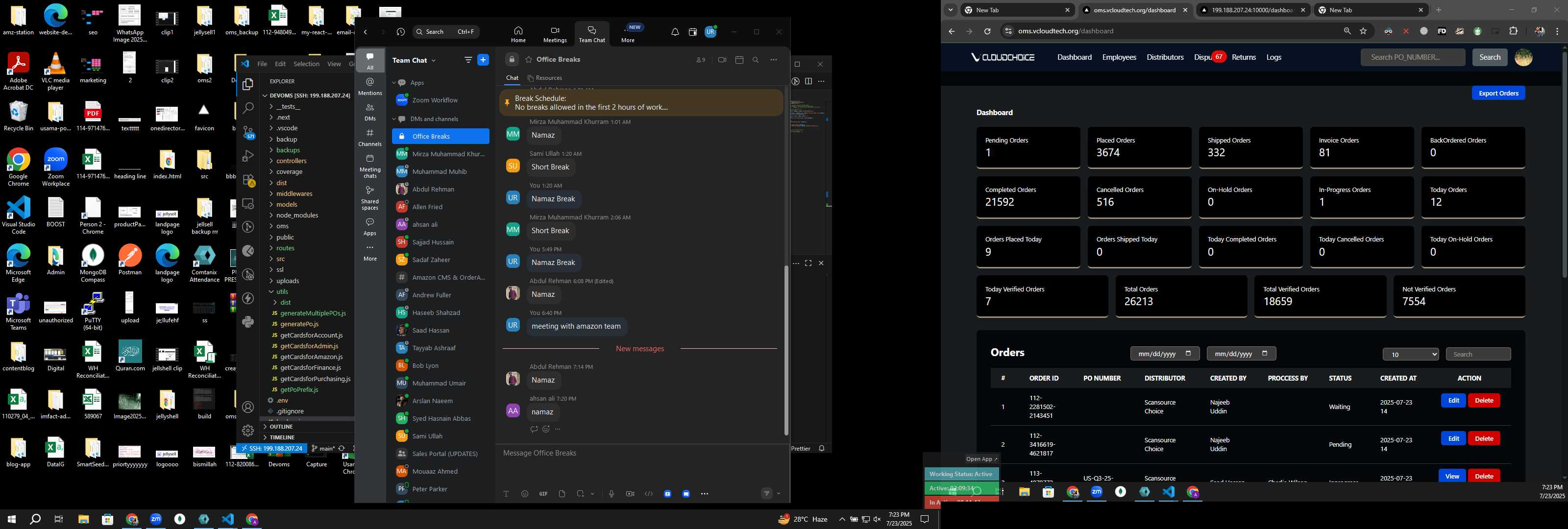Record audio message with microphone icon

tap(611, 494)
